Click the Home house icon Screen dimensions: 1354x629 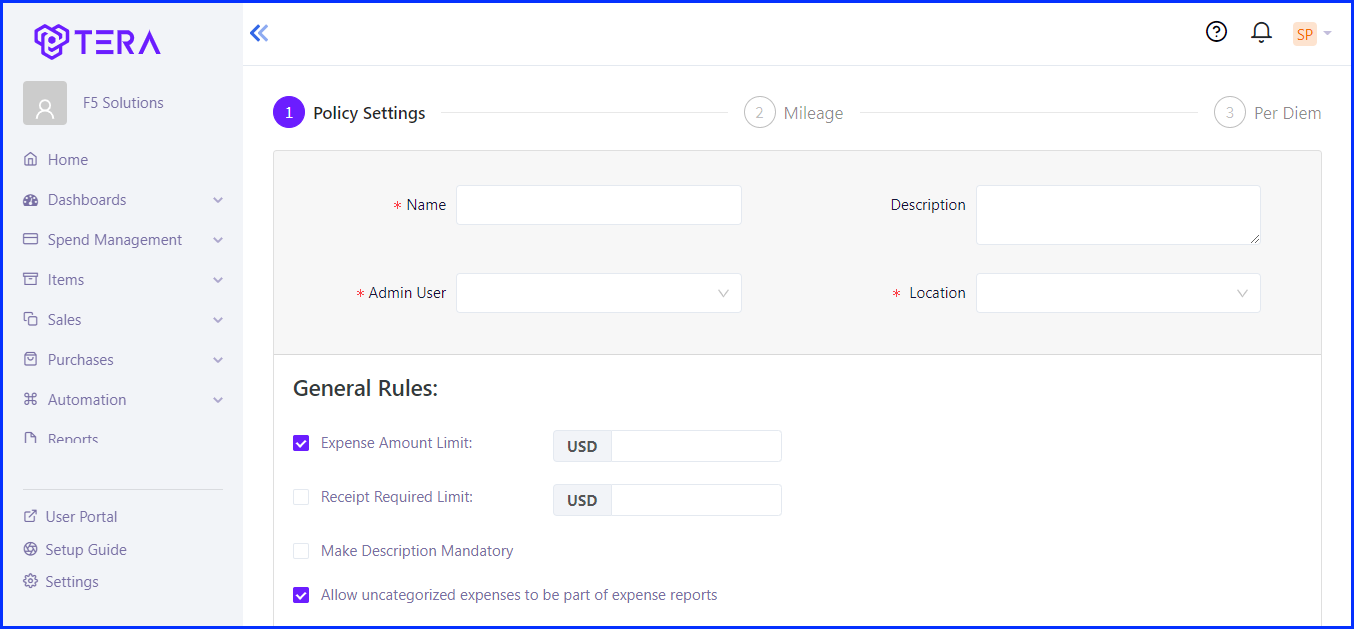30,160
